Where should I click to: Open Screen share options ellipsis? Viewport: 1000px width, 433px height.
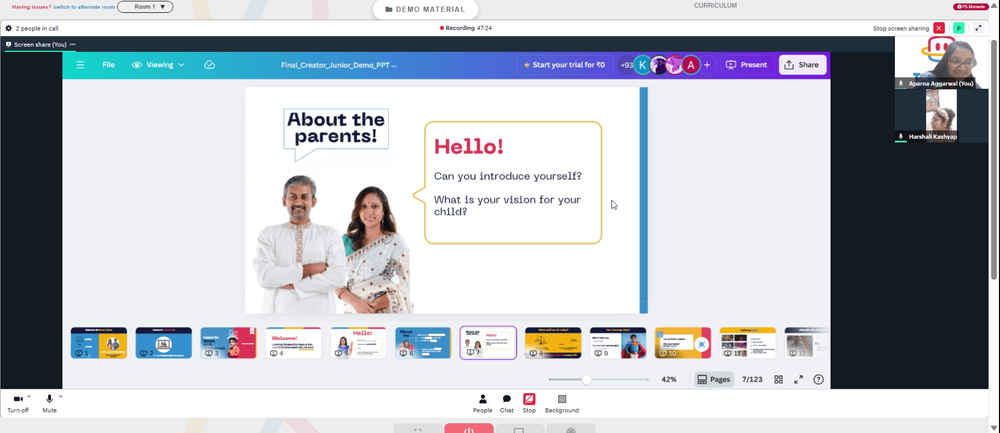[x=73, y=45]
